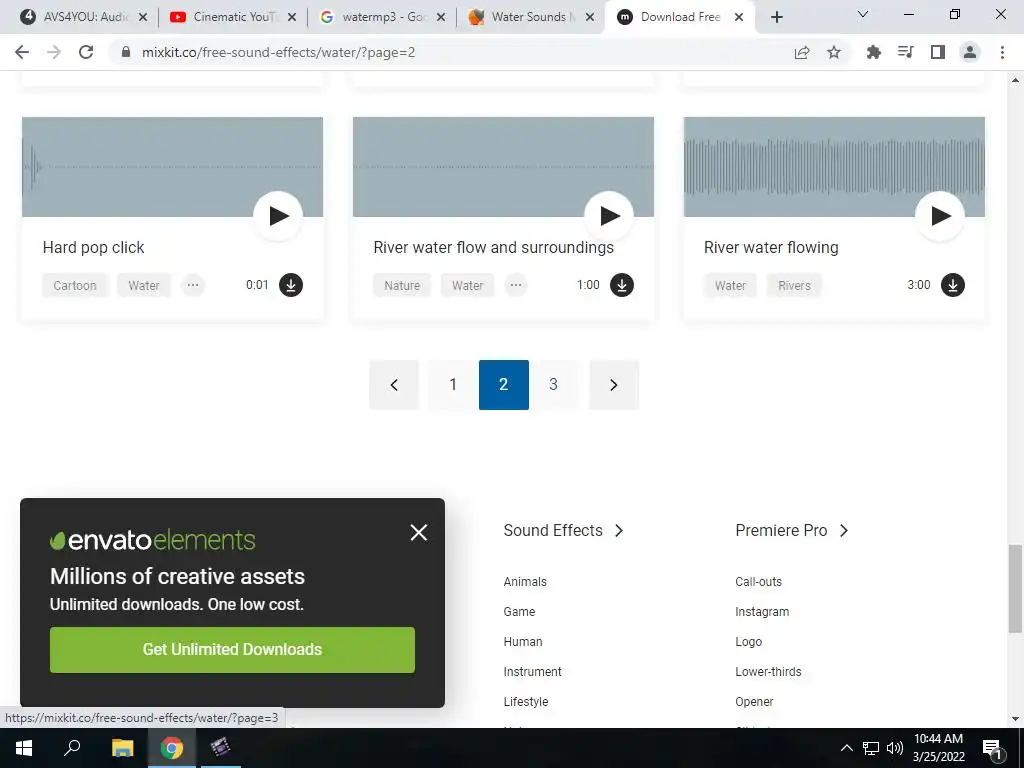Go back in browser history
The image size is (1024, 768).
click(22, 52)
